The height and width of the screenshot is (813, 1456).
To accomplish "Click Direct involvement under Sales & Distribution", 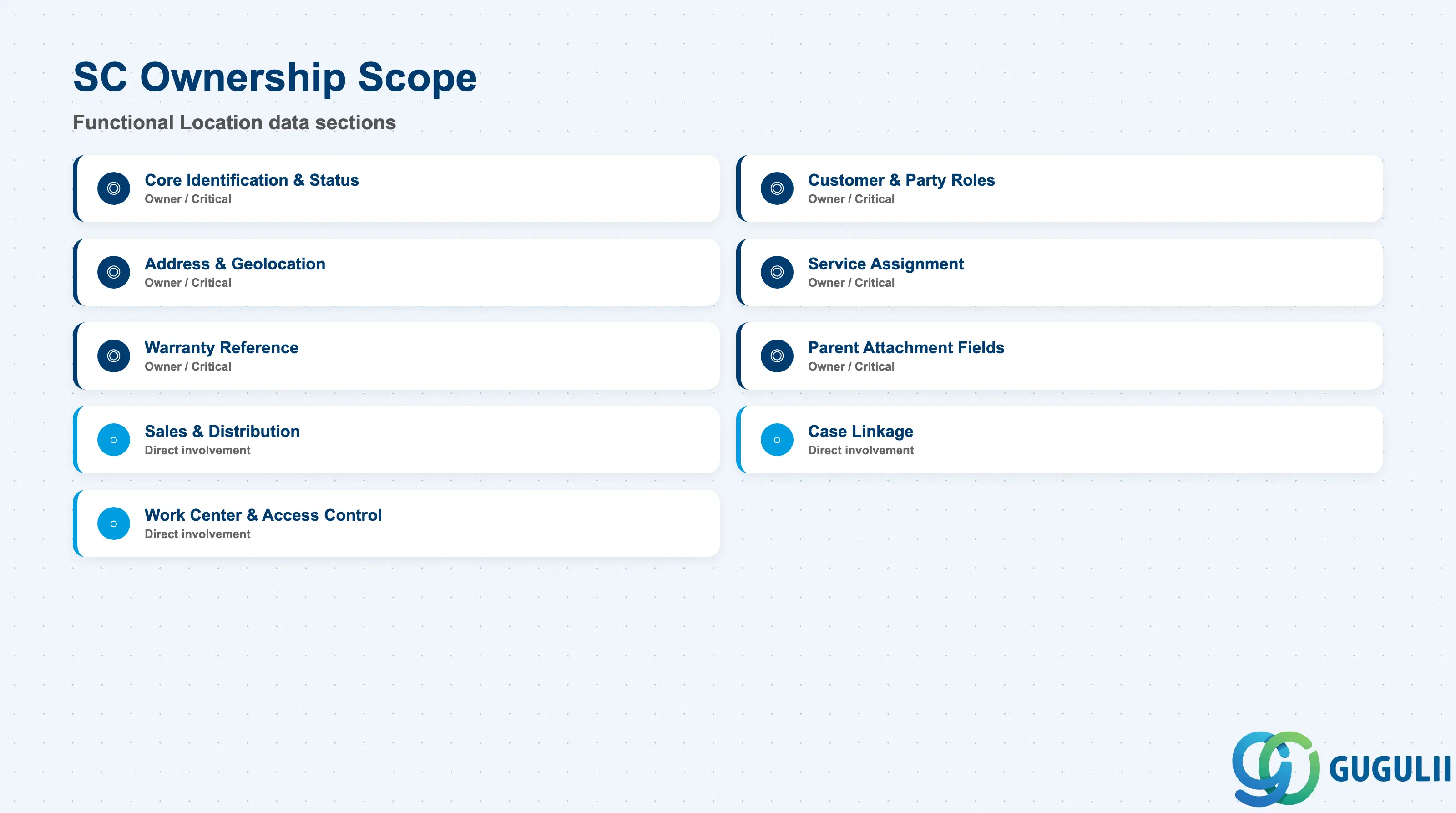I will (197, 450).
